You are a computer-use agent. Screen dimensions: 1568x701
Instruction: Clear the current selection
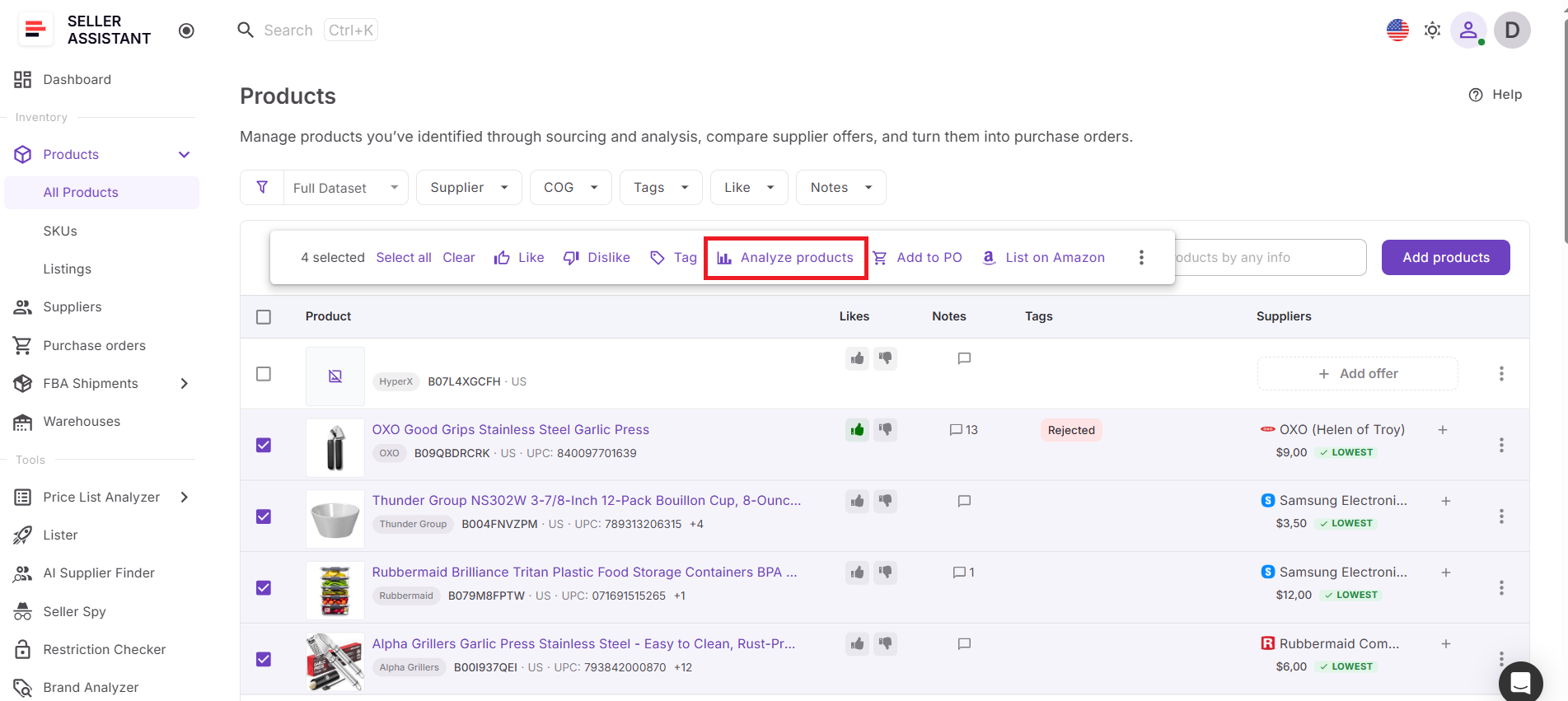459,258
